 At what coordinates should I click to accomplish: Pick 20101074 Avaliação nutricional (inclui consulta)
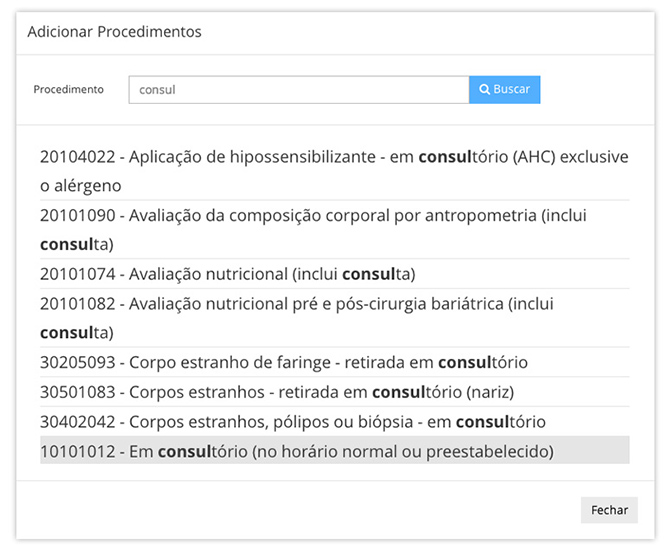[335, 274]
